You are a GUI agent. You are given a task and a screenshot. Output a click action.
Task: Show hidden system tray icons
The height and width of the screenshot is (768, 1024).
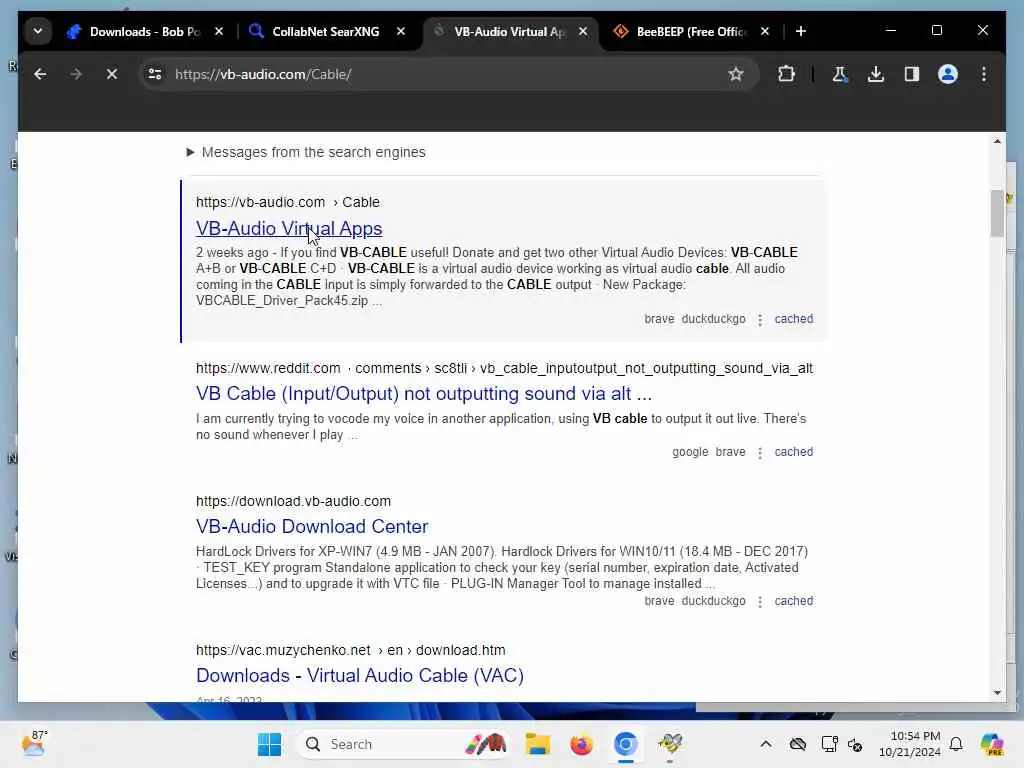click(x=766, y=744)
